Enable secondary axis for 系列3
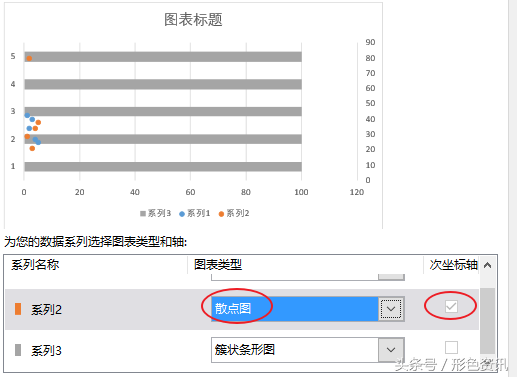Viewport: 517px width, 377px height. tap(451, 347)
